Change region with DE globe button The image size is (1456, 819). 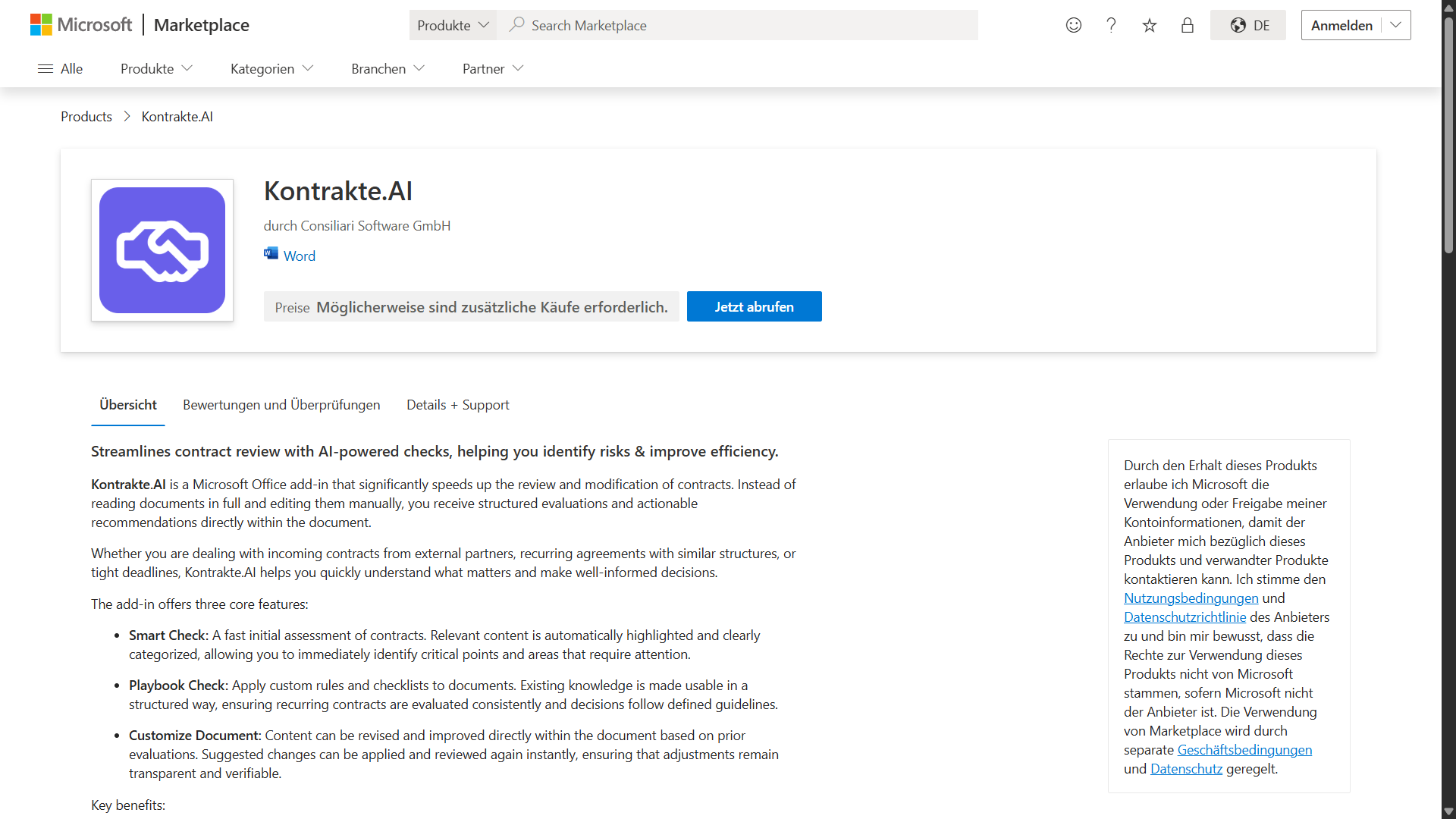(x=1248, y=25)
